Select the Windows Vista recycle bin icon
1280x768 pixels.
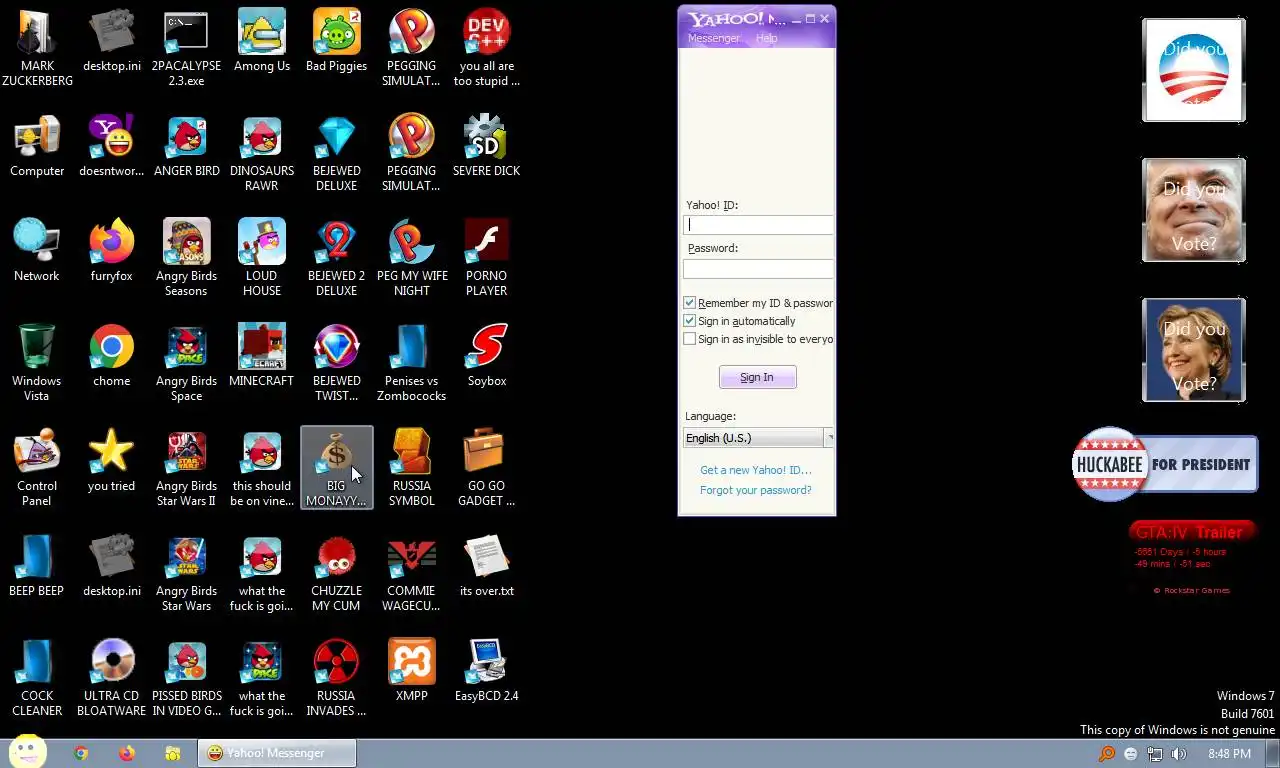(x=37, y=363)
